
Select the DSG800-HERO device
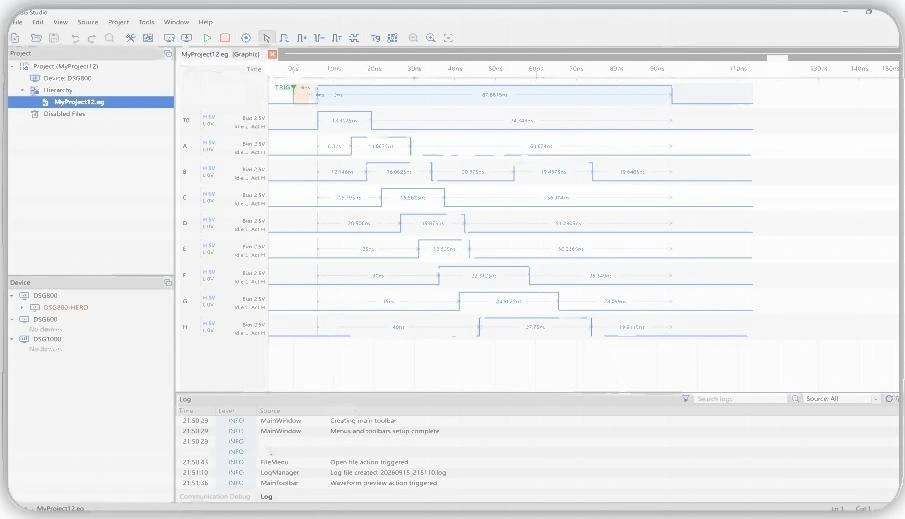66,308
